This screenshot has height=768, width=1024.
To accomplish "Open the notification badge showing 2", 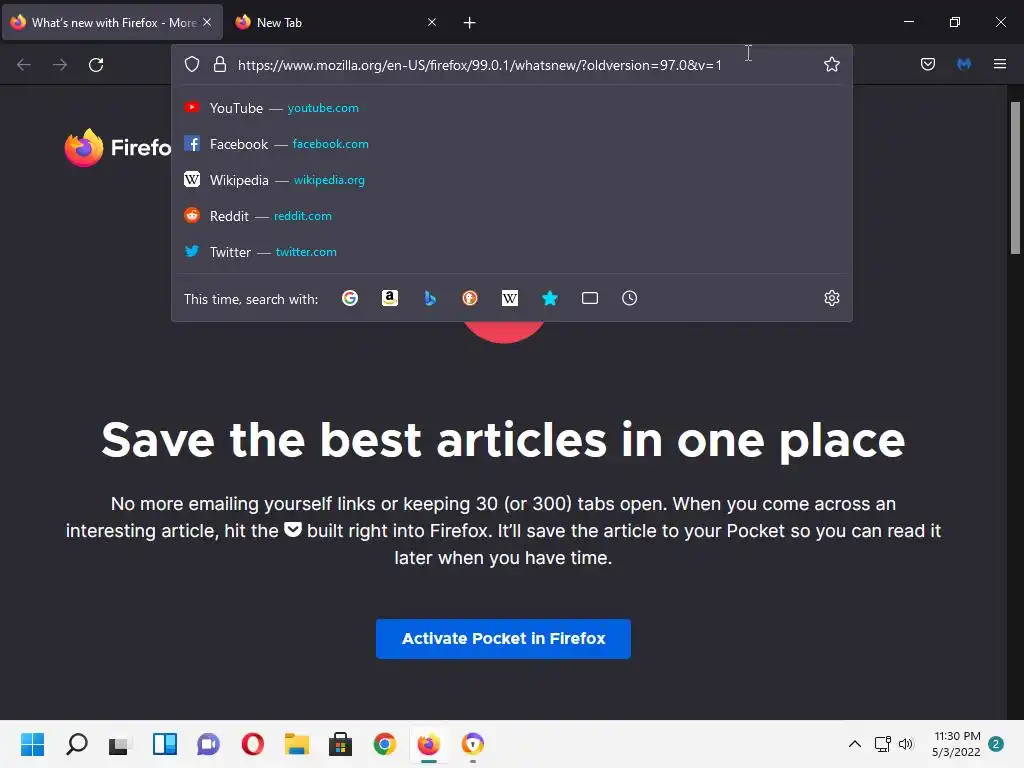I will [x=996, y=744].
